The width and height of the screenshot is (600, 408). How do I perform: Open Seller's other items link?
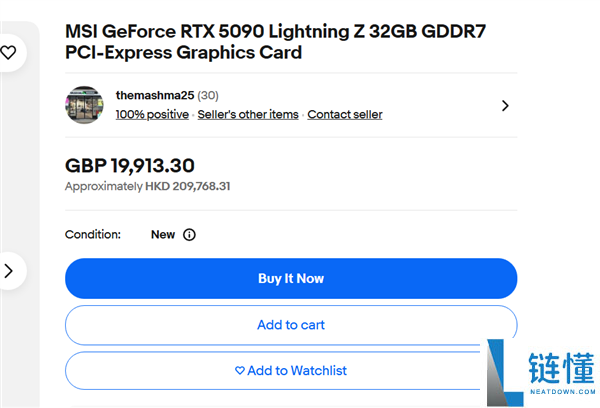[x=248, y=114]
